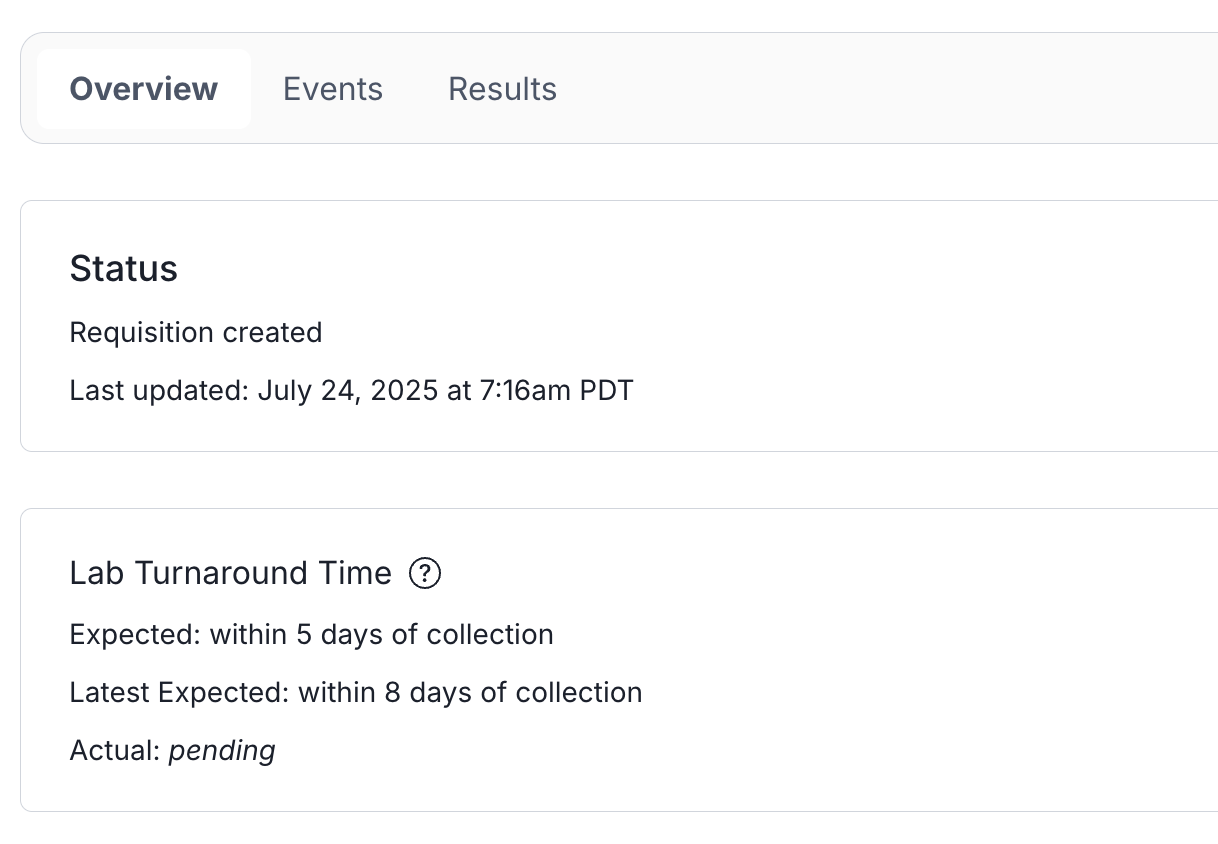1218x844 pixels.
Task: Click the 'within 8 days of collection' text
Action: [470, 692]
